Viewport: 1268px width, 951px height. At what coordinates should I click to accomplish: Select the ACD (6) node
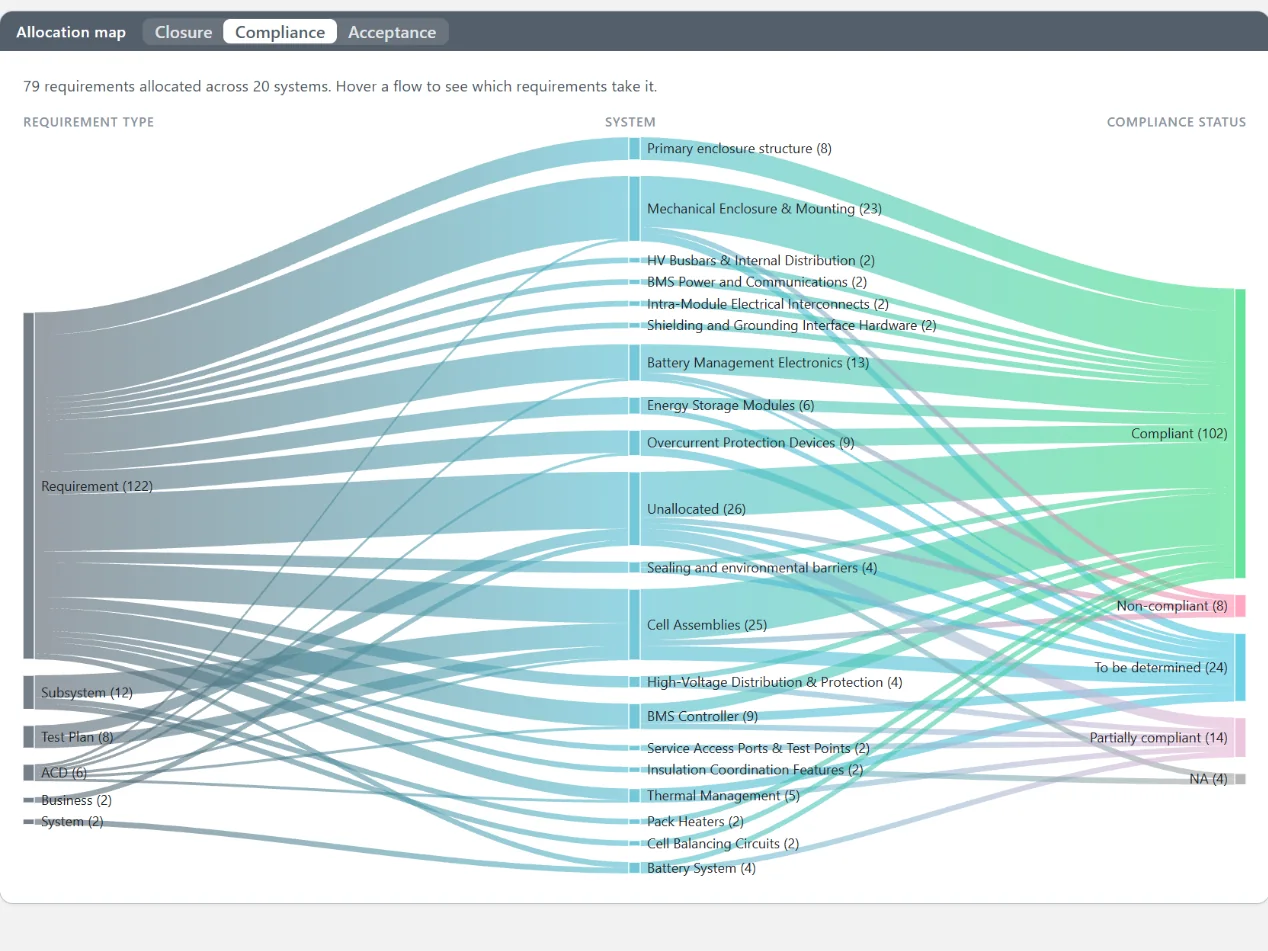click(64, 773)
